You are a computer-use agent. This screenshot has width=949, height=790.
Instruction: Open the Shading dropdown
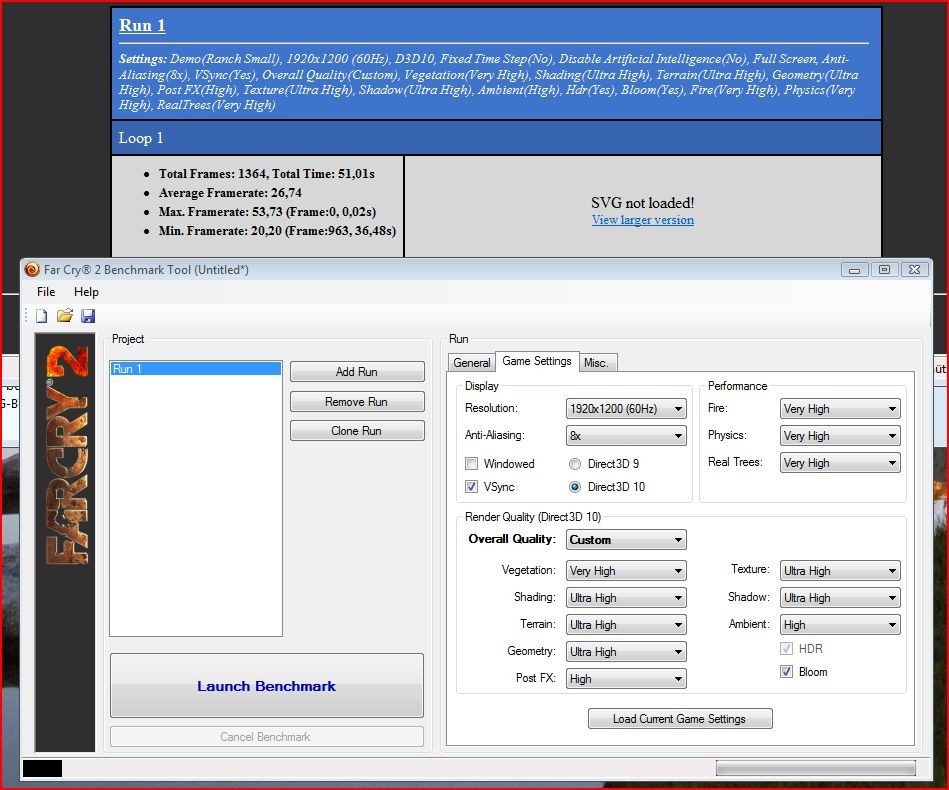point(626,597)
